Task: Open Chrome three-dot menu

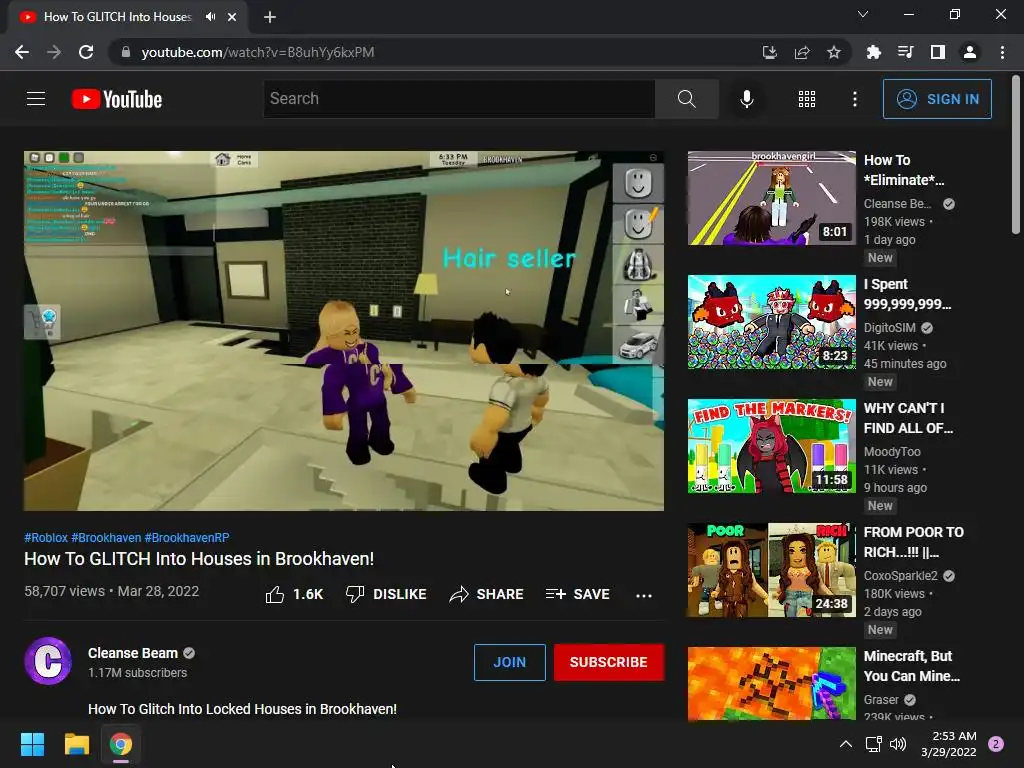Action: click(x=1002, y=52)
